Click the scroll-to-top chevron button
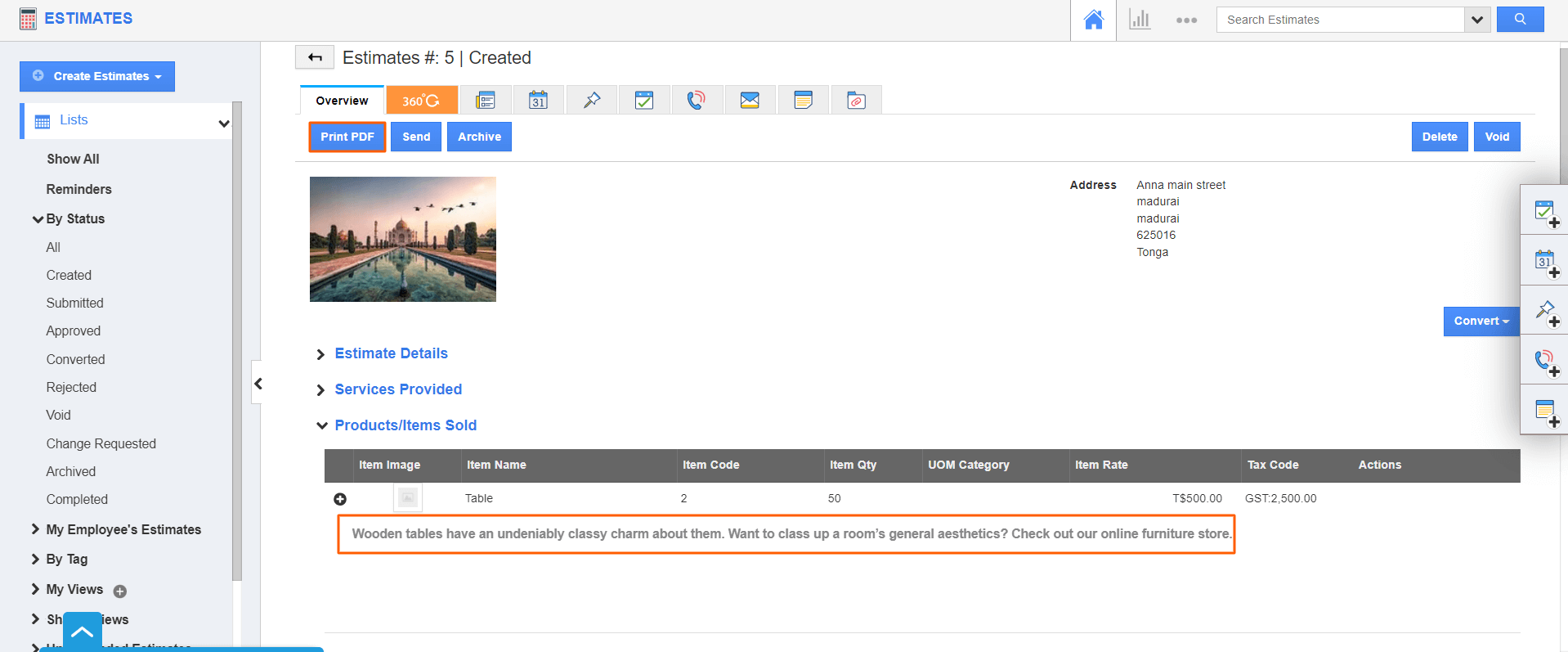Image resolution: width=1568 pixels, height=652 pixels. point(83,632)
